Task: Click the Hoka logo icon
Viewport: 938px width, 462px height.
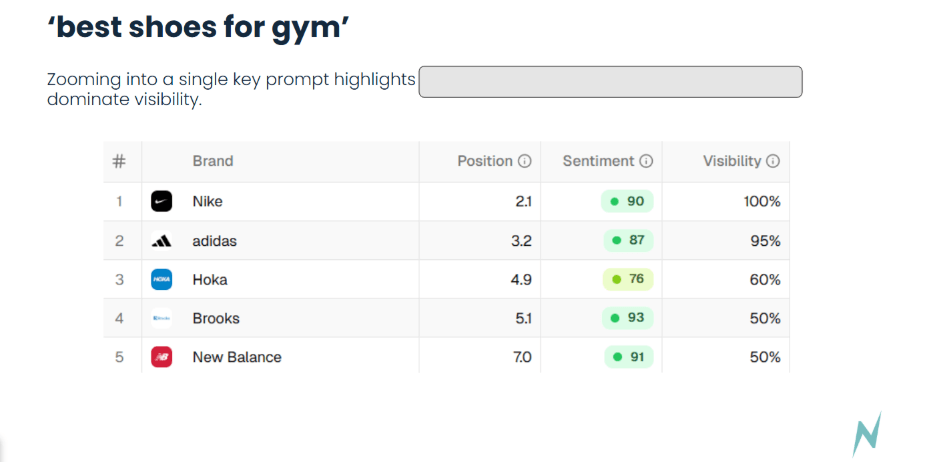Action: click(161, 280)
